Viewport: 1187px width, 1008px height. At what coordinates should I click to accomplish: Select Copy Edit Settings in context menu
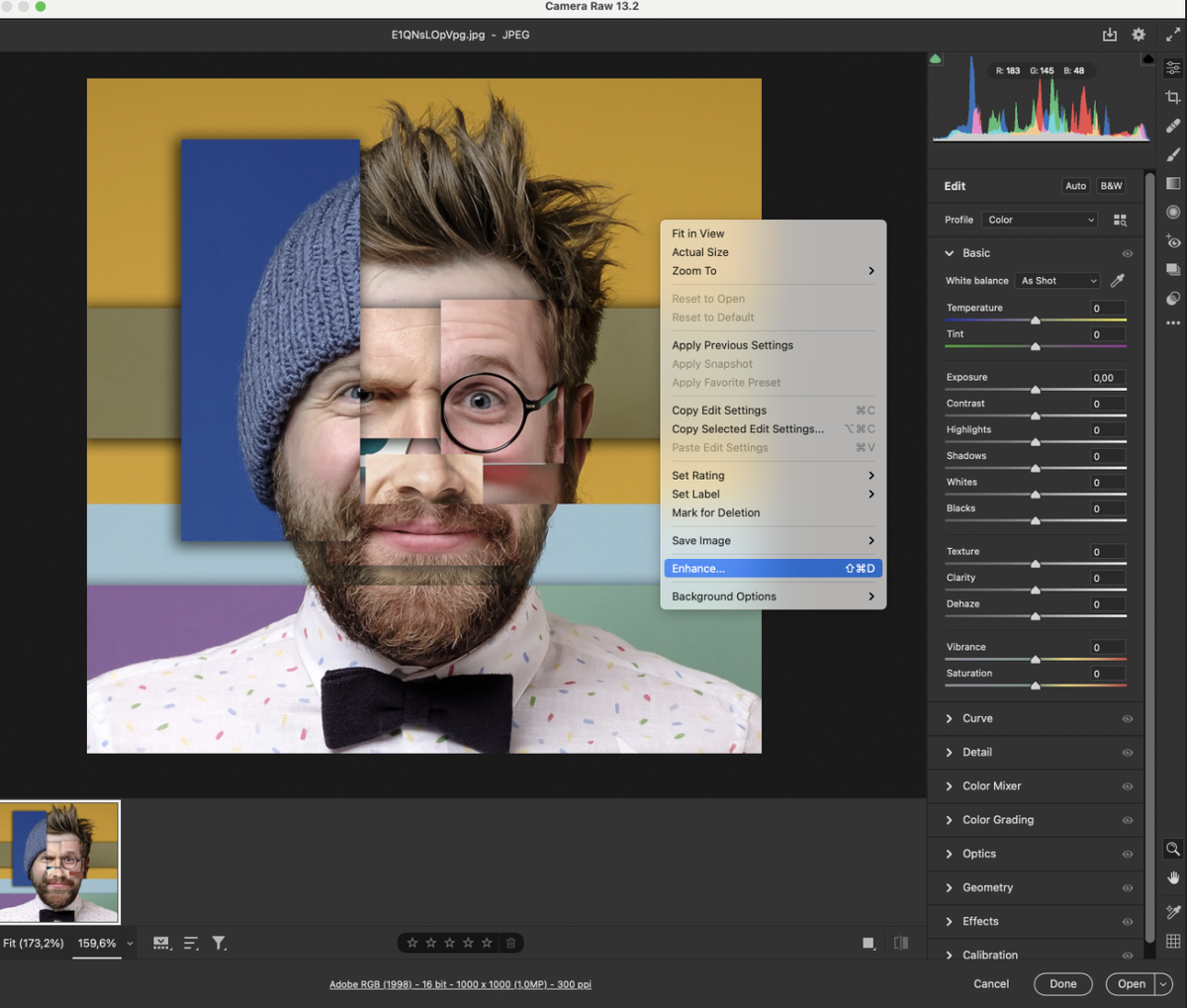tap(719, 411)
